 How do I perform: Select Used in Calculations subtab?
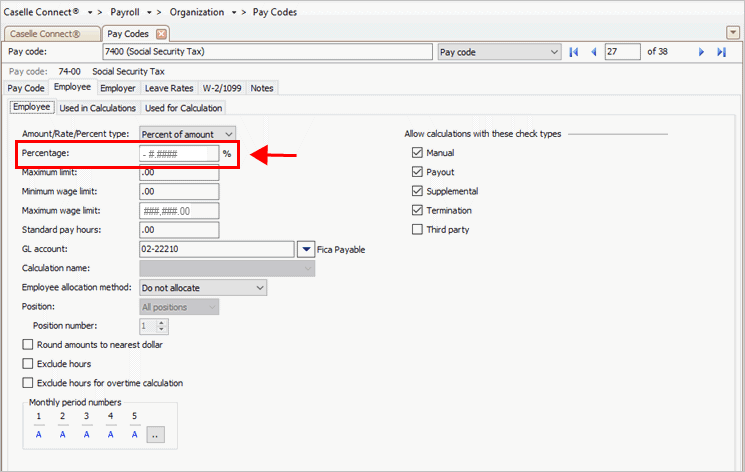coord(97,108)
